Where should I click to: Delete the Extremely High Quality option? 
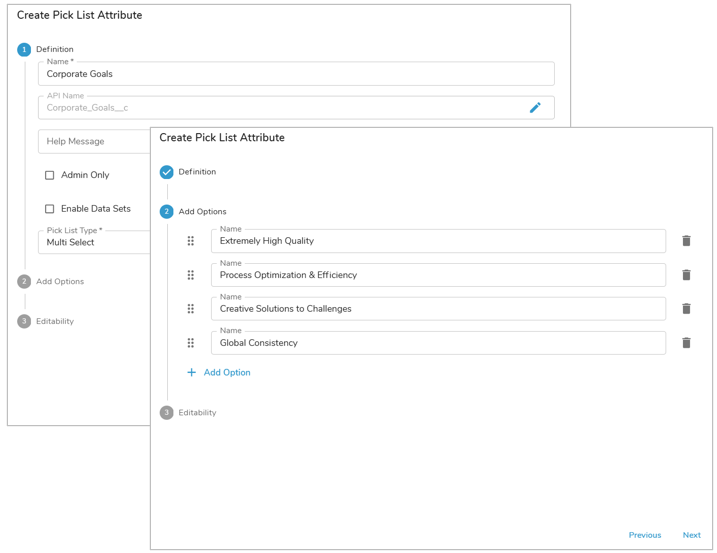pos(686,241)
